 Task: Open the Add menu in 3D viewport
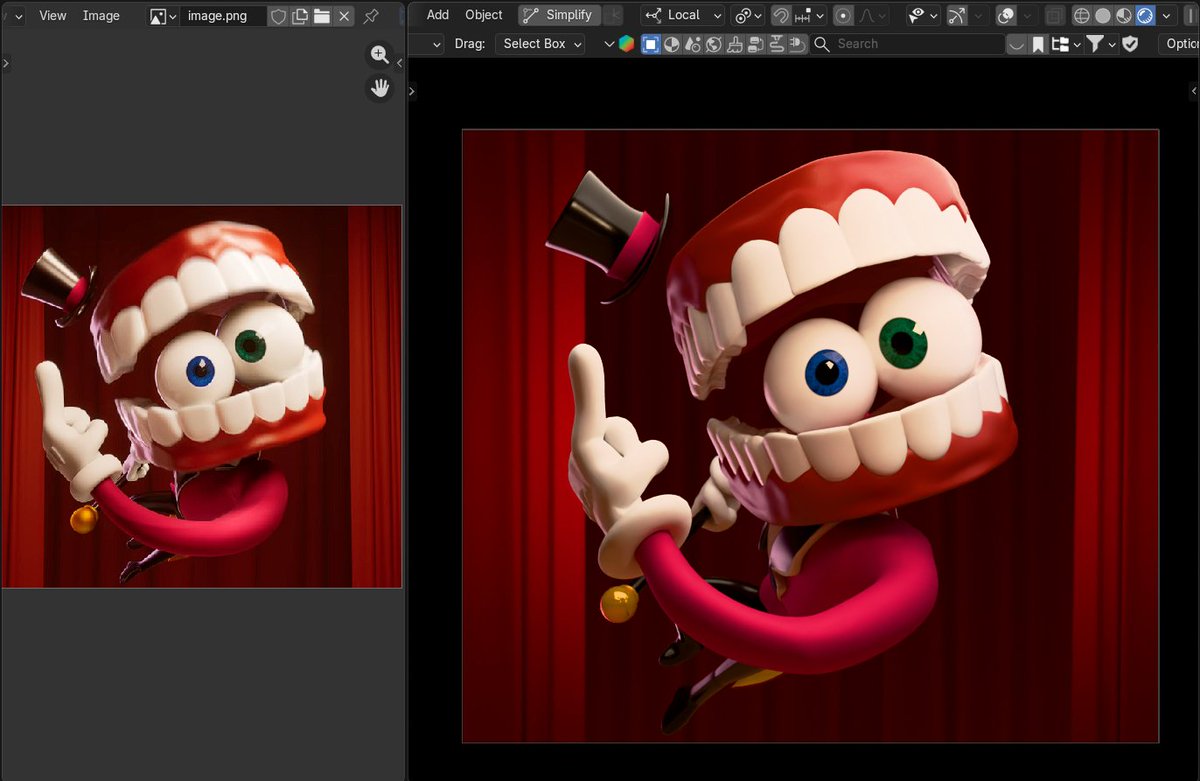(x=437, y=15)
